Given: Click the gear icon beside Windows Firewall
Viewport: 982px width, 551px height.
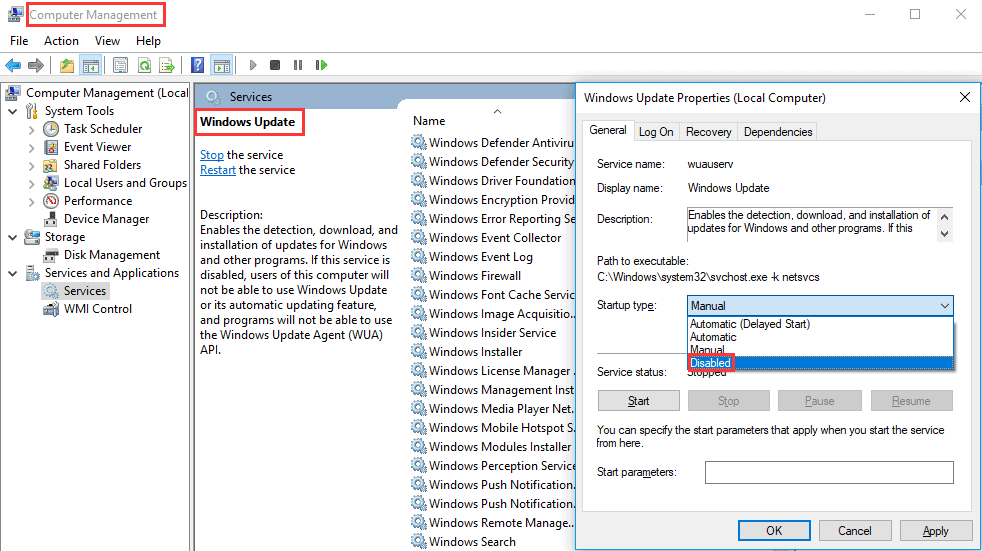Looking at the screenshot, I should [x=418, y=276].
